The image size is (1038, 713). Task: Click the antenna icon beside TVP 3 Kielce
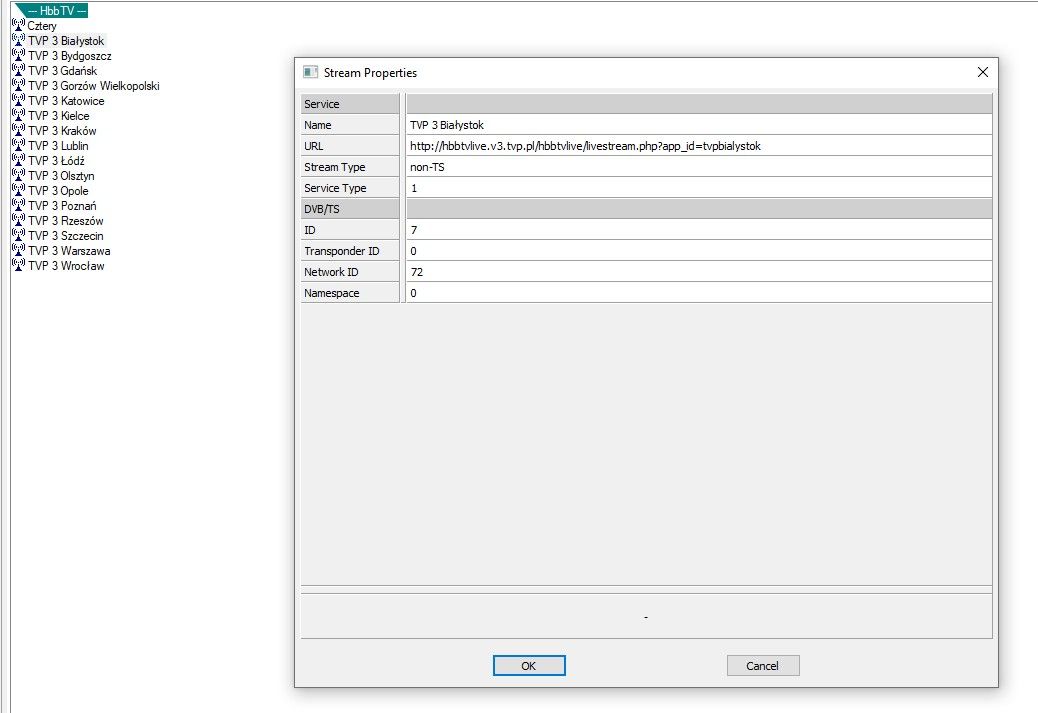[19, 115]
